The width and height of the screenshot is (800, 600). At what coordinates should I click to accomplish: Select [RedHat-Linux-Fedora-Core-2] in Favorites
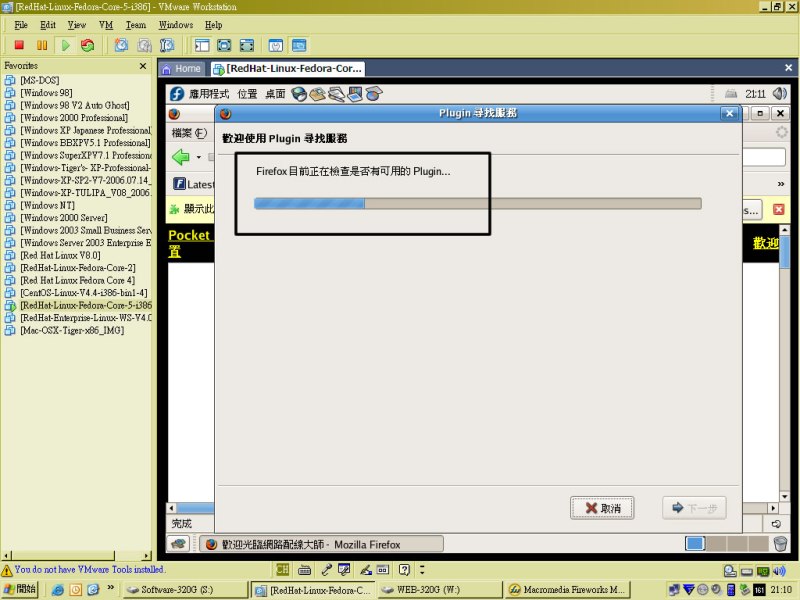78,268
